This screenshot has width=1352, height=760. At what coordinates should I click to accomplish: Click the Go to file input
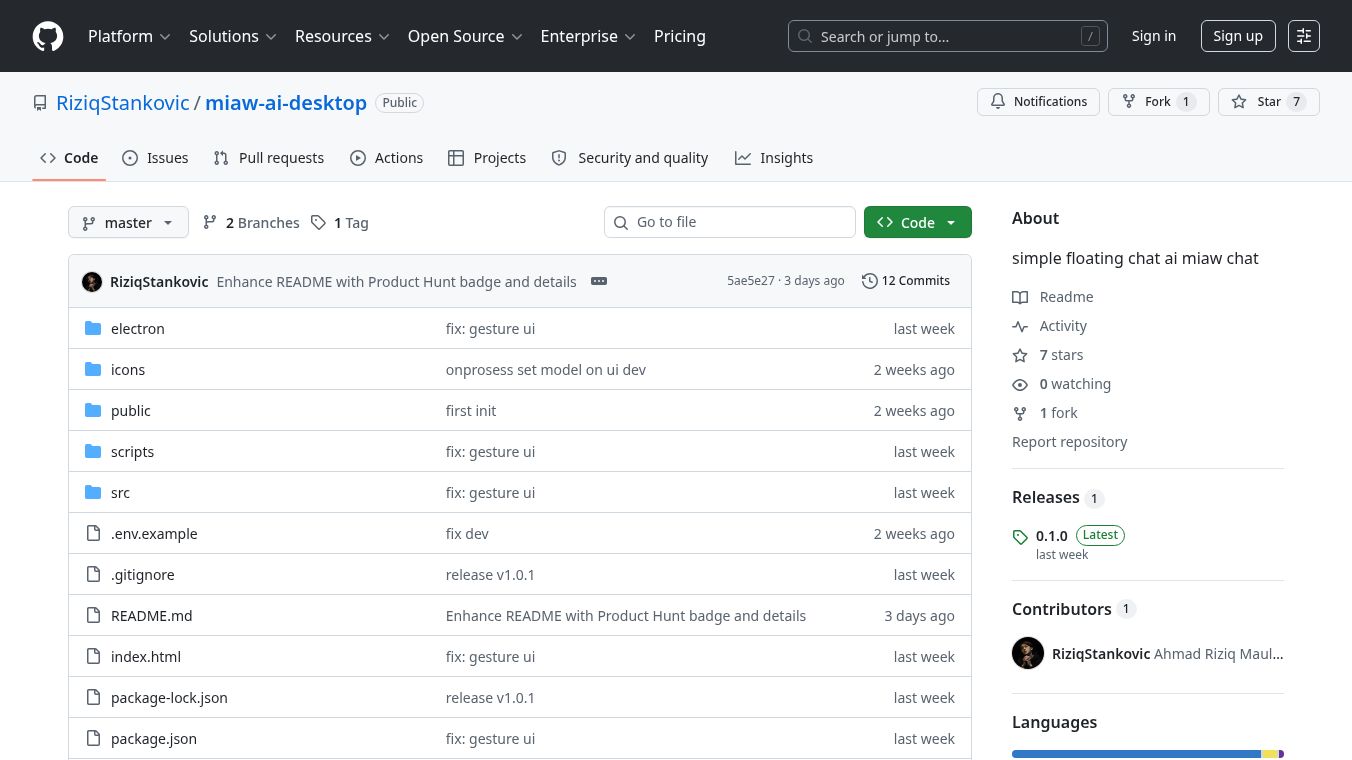(730, 222)
